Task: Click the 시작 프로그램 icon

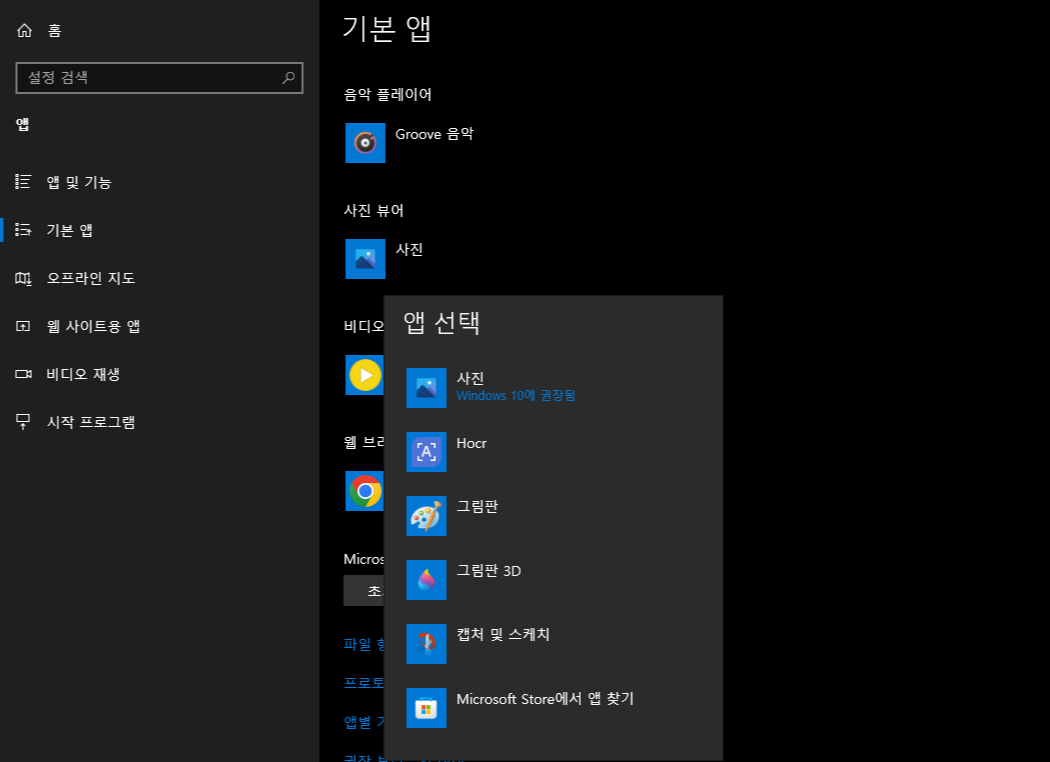Action: pyautogui.click(x=23, y=423)
